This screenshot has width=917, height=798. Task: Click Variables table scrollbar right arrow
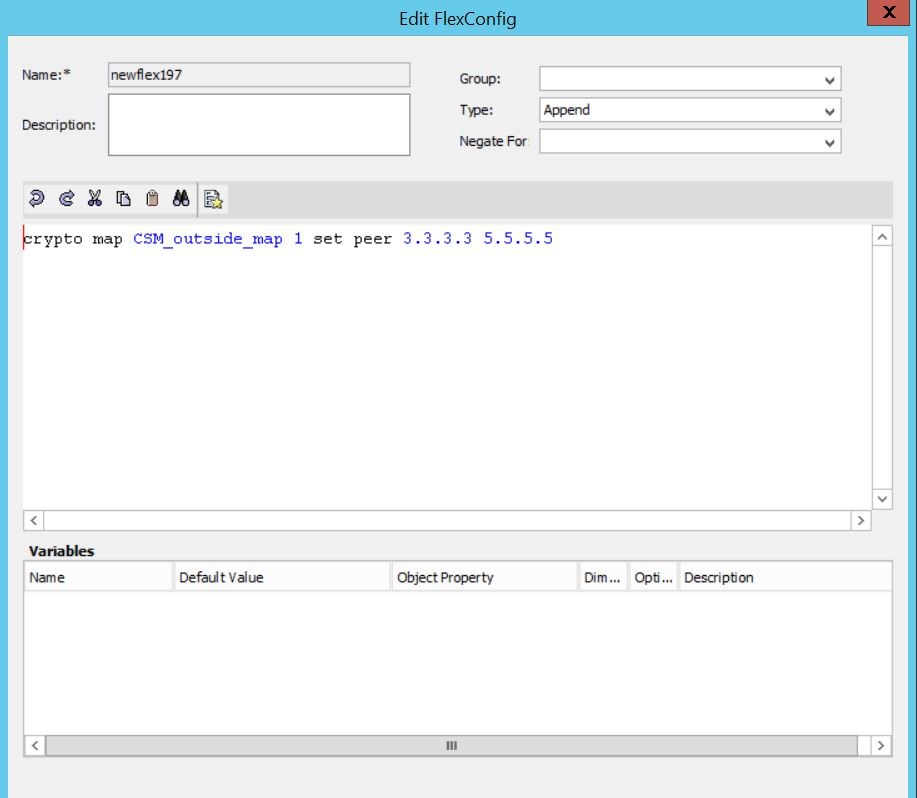881,745
